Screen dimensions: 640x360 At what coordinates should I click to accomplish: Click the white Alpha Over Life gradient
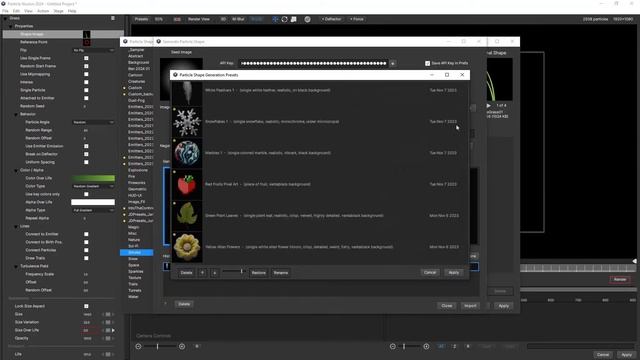93,202
